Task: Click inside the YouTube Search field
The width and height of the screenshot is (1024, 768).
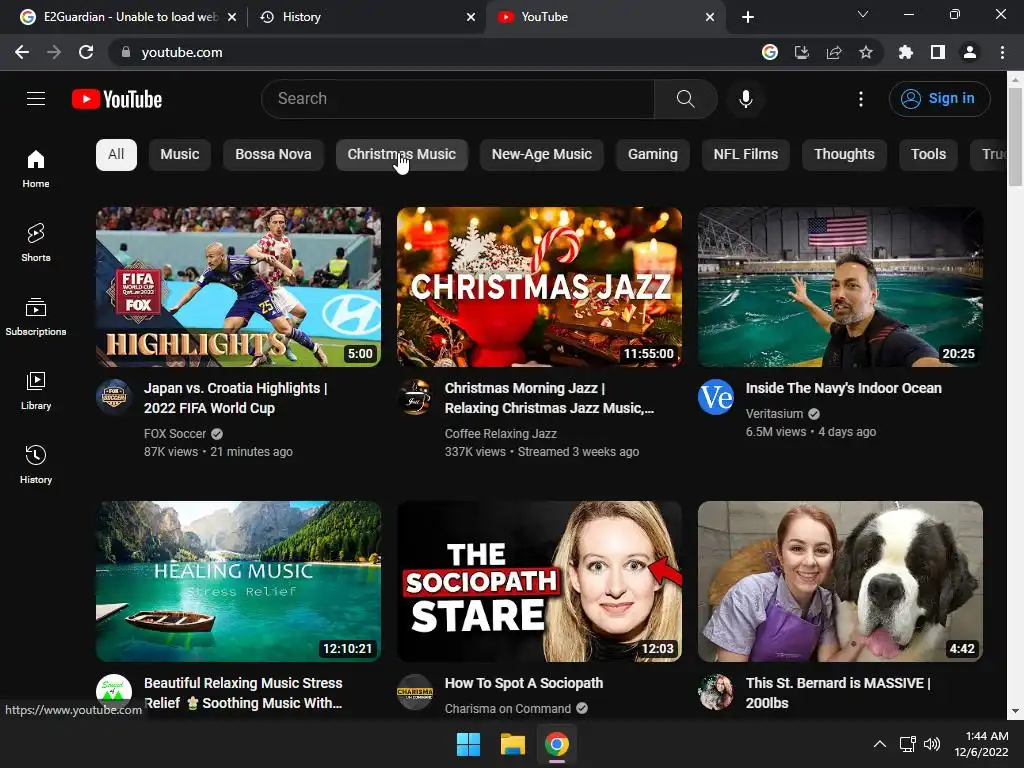Action: click(458, 99)
